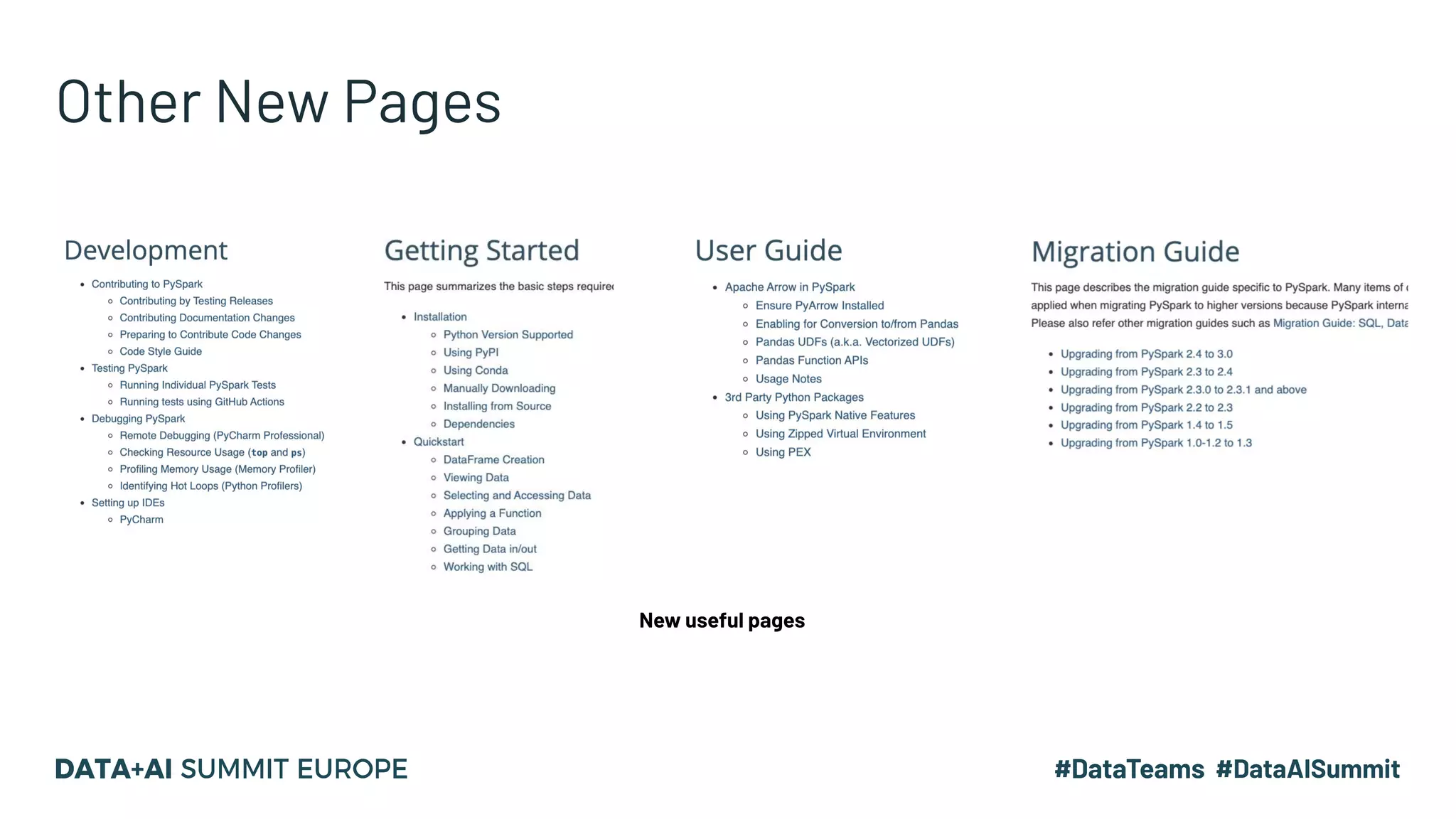Open Migration Guide: SQL link in paragraph
1456x819 pixels.
click(1327, 323)
